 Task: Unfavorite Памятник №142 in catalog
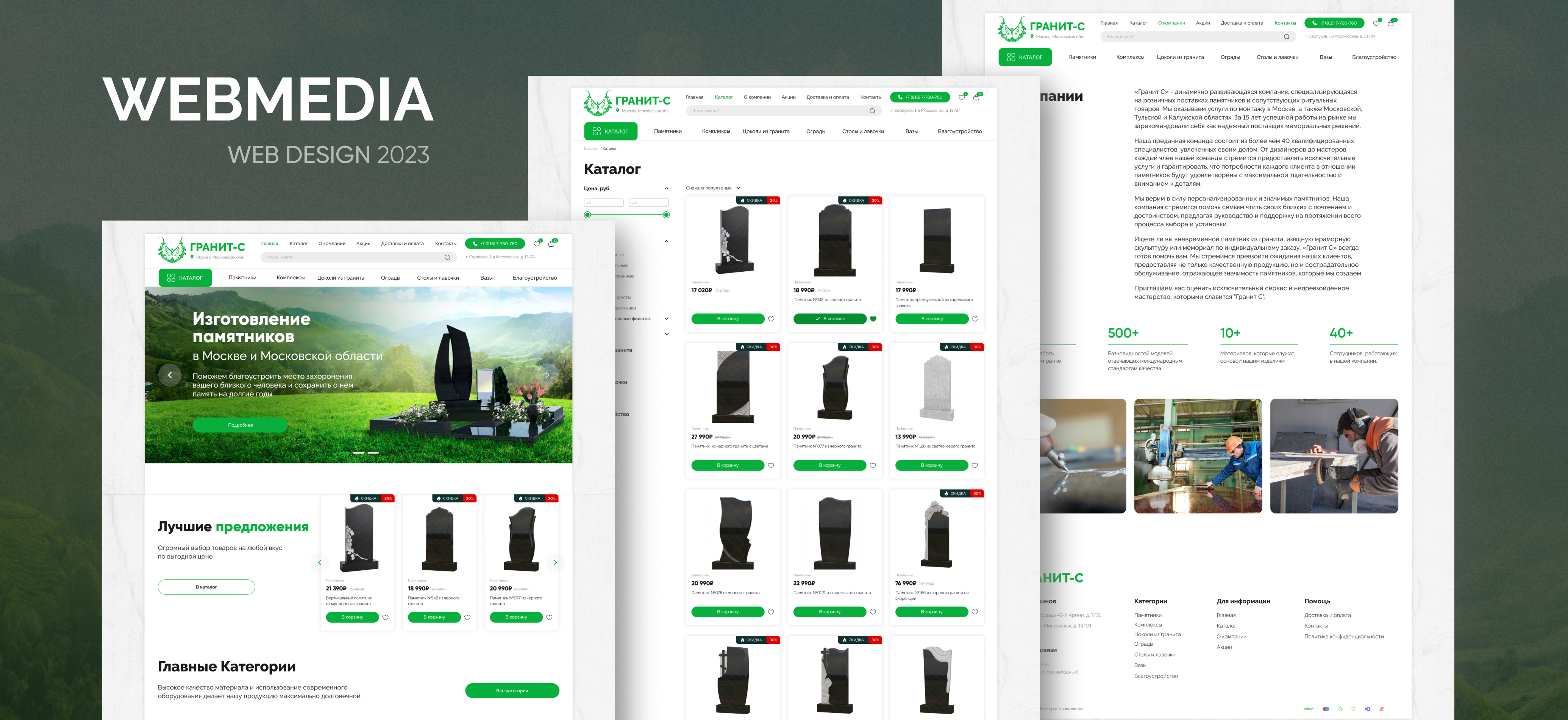point(873,319)
